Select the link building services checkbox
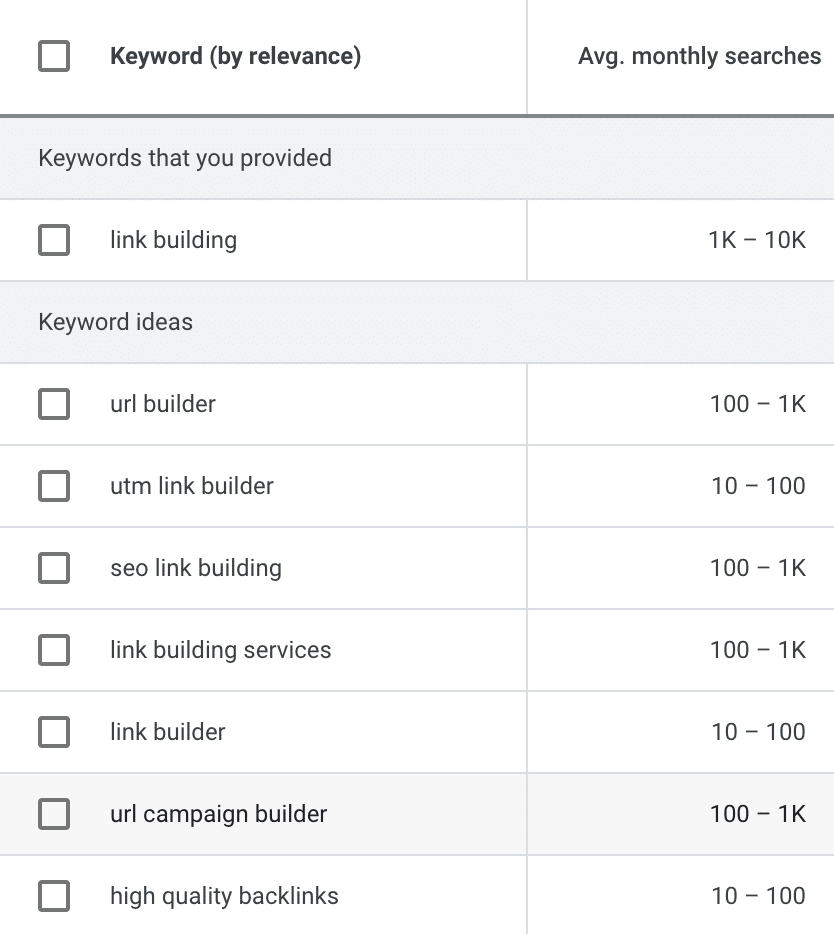Screen dimensions: 834x934 pyautogui.click(x=54, y=650)
